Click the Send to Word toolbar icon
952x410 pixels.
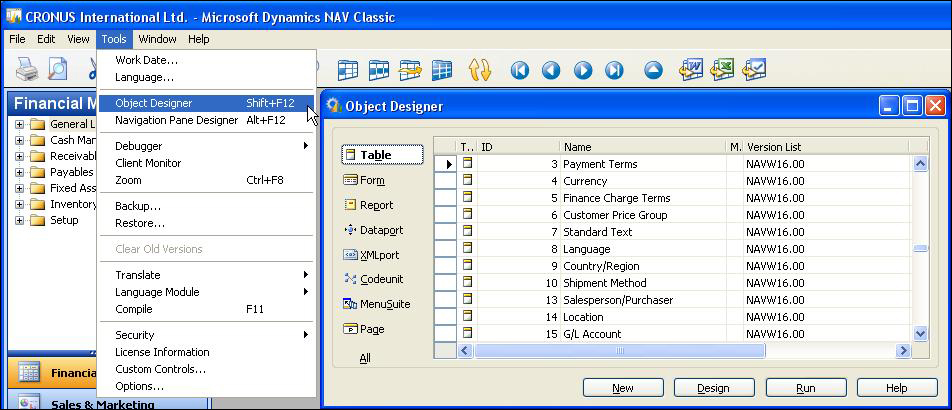point(691,70)
